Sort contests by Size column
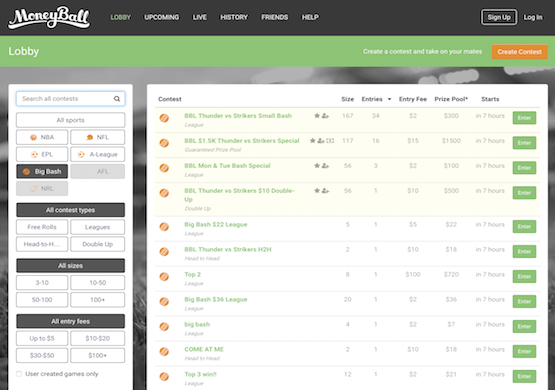This screenshot has width=555, height=390. point(348,99)
